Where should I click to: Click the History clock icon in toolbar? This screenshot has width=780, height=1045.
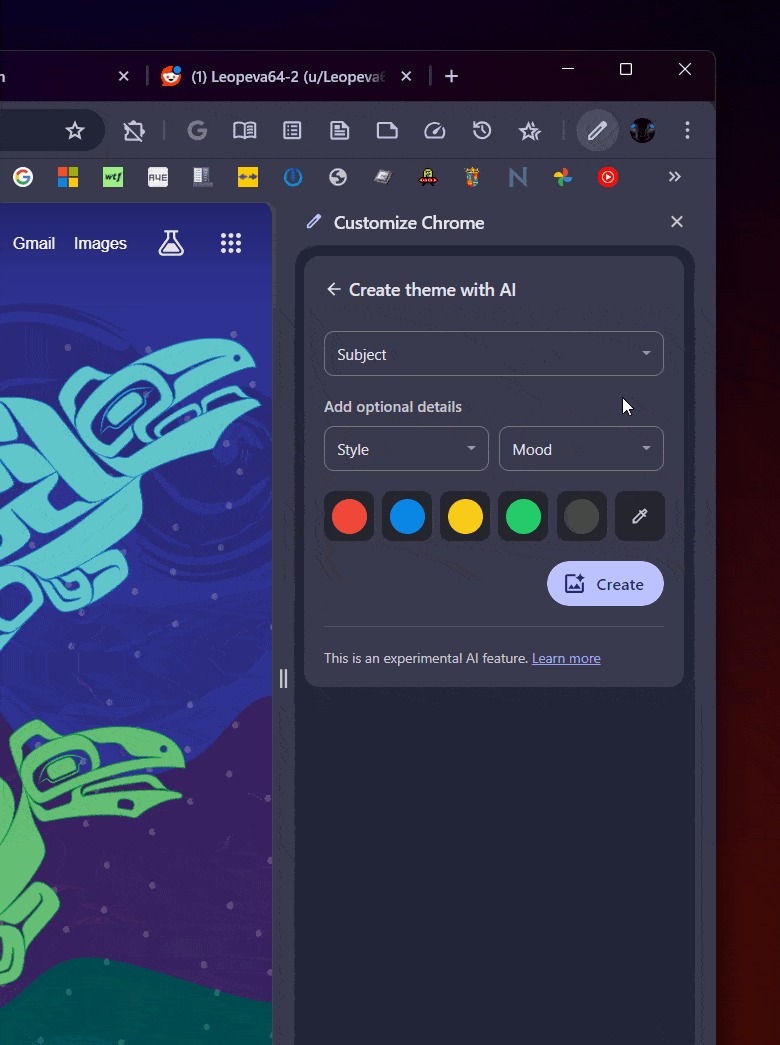click(x=482, y=131)
